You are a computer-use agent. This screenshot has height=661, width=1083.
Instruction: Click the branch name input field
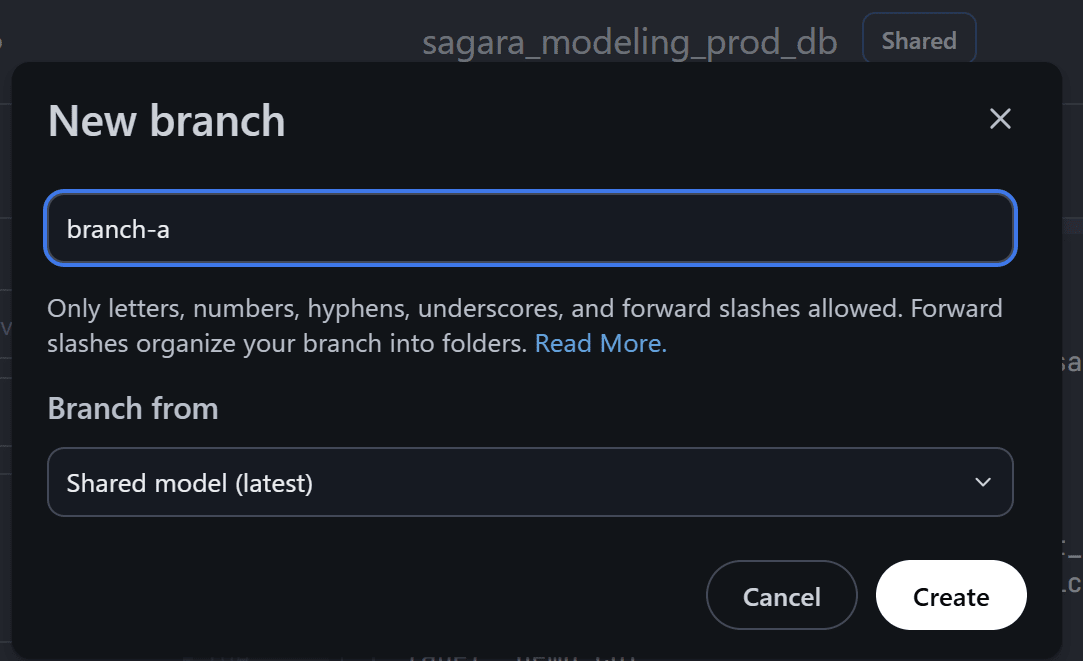click(x=530, y=229)
